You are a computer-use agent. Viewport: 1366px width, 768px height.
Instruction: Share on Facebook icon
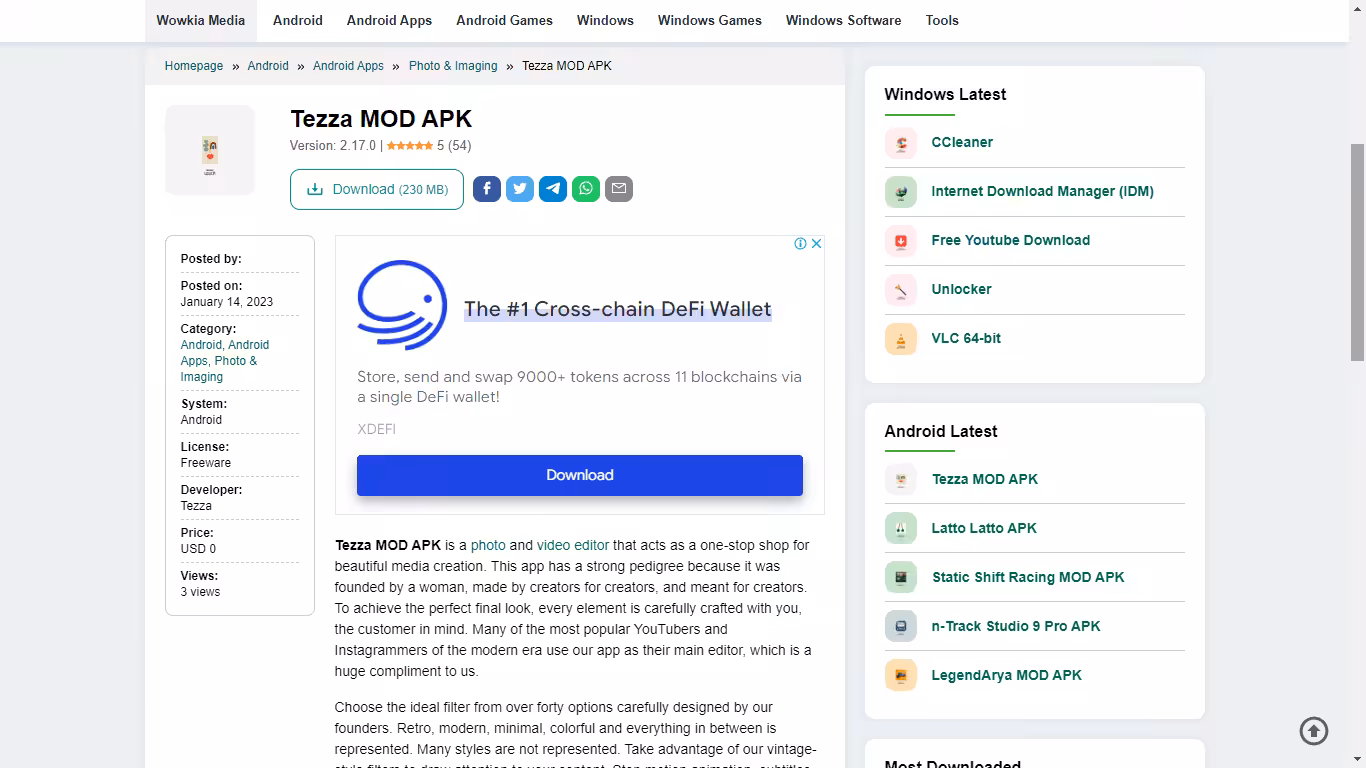pyautogui.click(x=487, y=189)
